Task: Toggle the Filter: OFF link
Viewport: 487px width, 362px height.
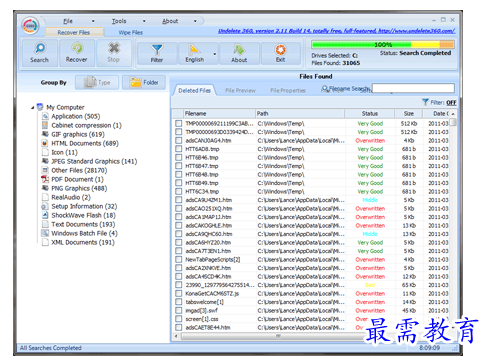Action: pos(451,102)
